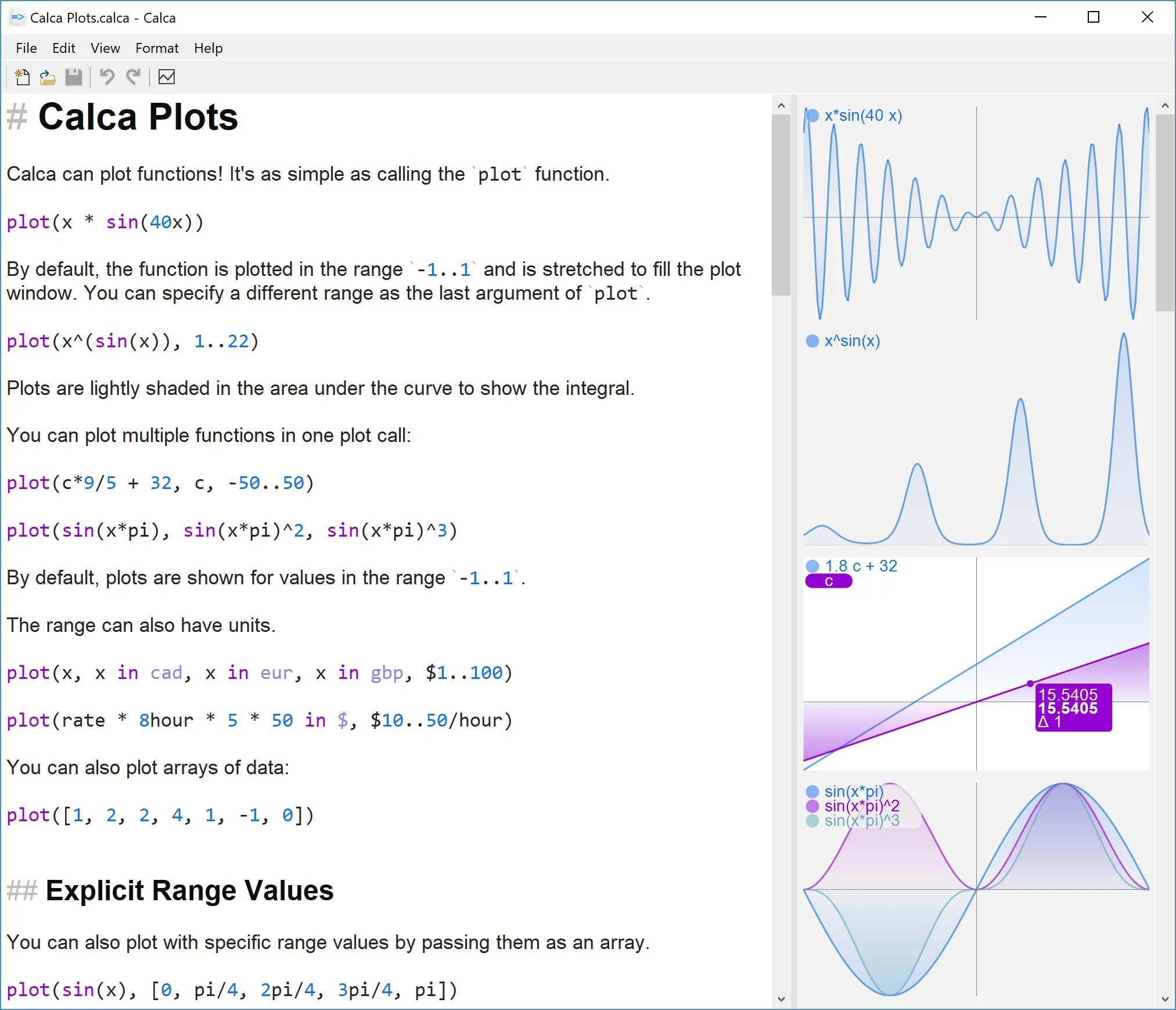Viewport: 1176px width, 1010px height.
Task: Maximize the Calca window
Action: pos(1094,17)
